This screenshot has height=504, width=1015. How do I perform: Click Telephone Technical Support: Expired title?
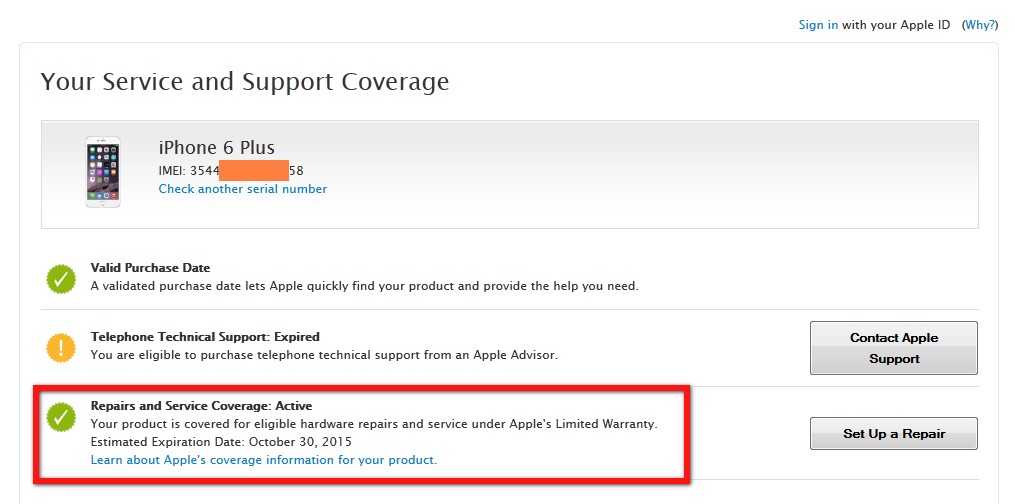205,337
